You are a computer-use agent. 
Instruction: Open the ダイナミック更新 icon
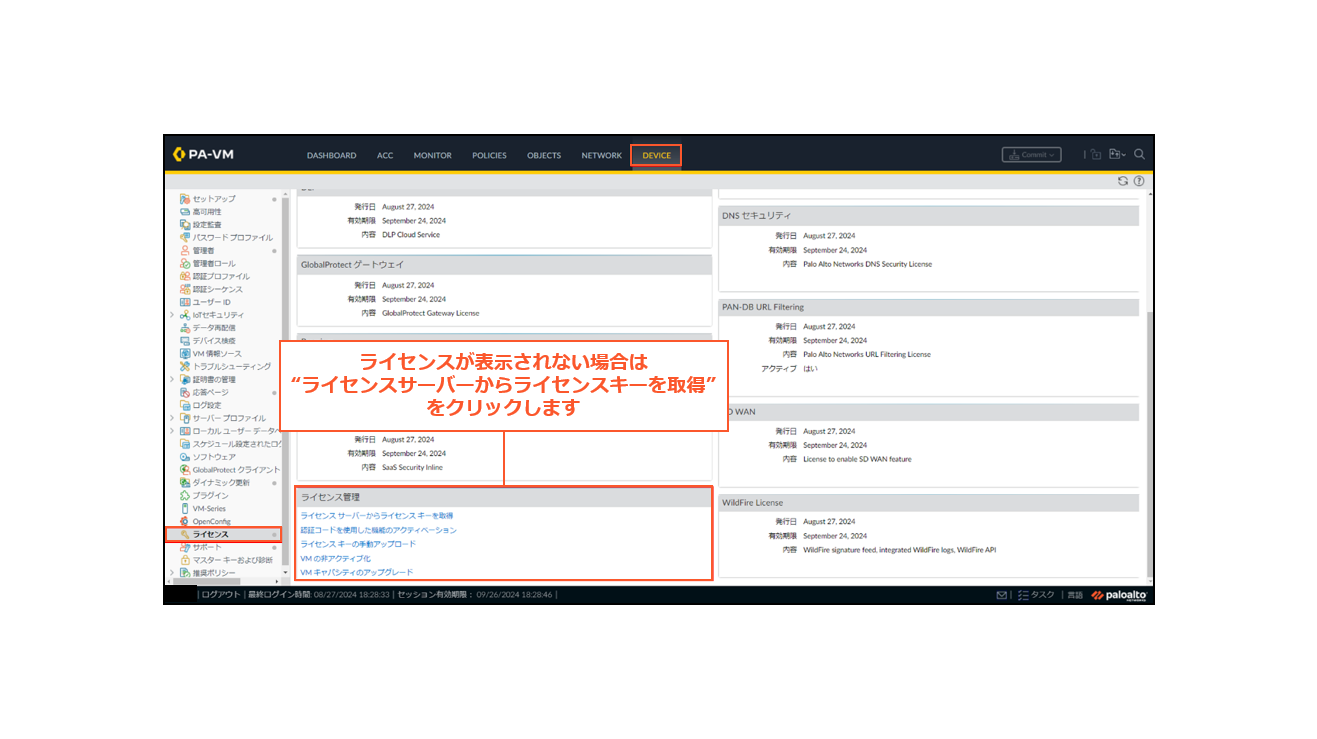point(185,483)
